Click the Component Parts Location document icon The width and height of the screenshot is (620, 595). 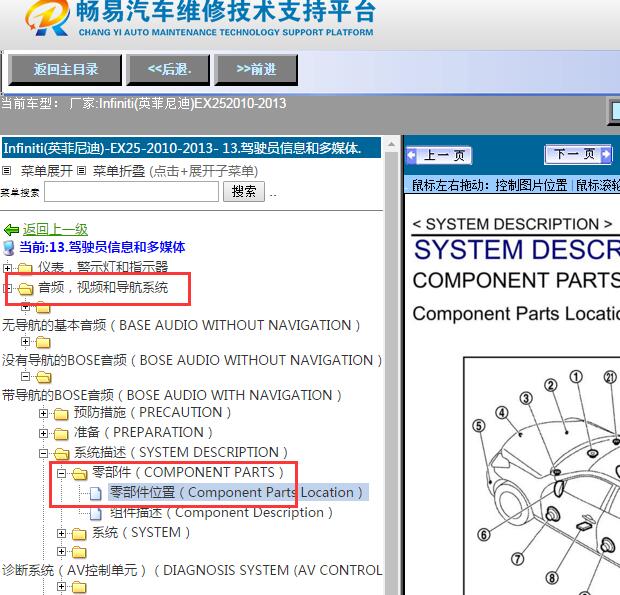[x=96, y=493]
